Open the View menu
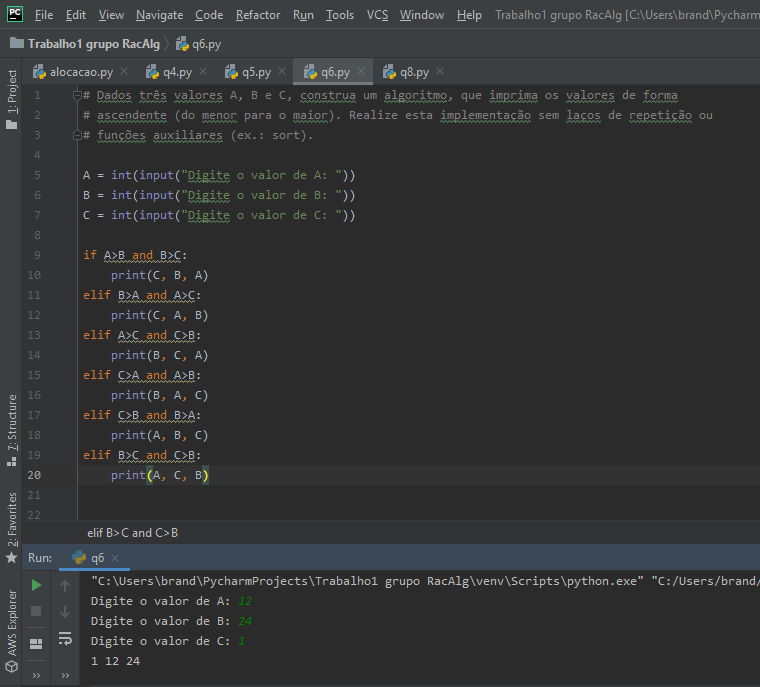This screenshot has height=687, width=760. tap(111, 15)
